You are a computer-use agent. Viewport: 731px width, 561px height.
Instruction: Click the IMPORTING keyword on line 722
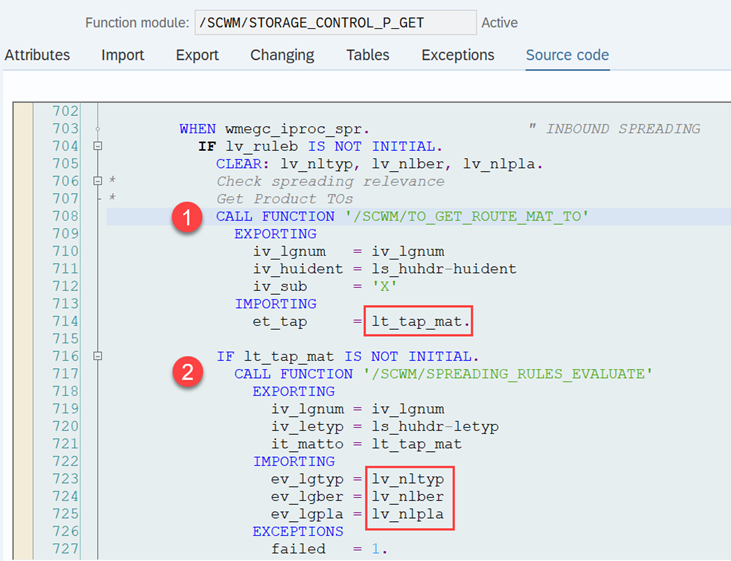[x=294, y=462]
